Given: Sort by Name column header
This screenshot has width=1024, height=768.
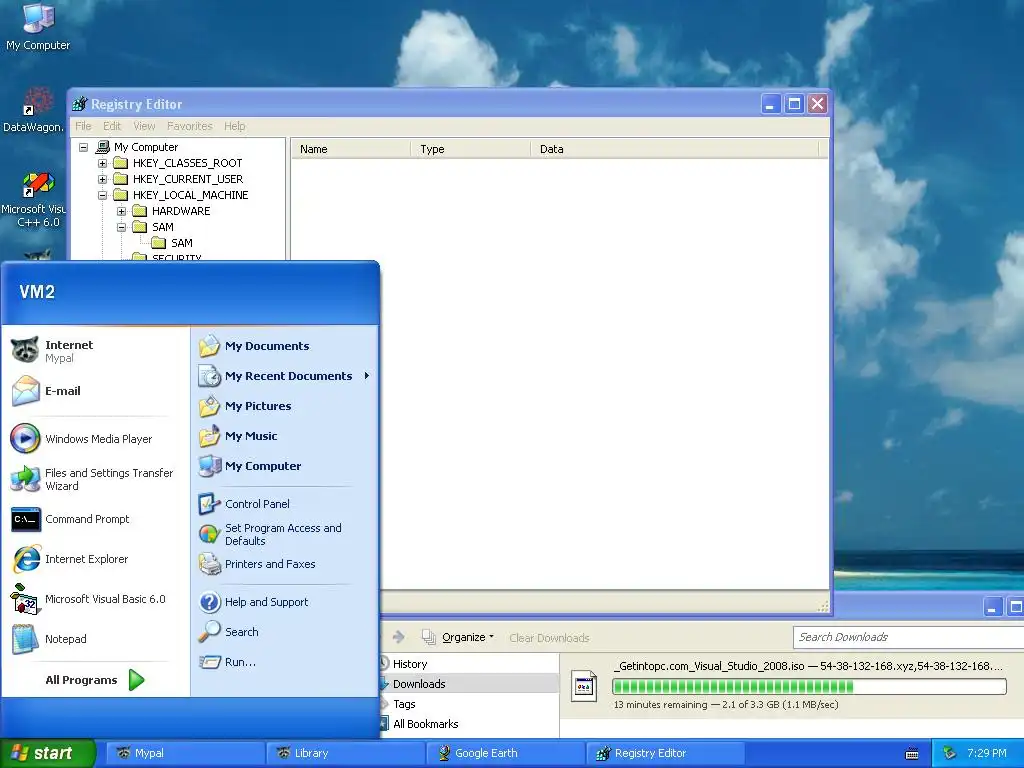Looking at the screenshot, I should point(351,149).
